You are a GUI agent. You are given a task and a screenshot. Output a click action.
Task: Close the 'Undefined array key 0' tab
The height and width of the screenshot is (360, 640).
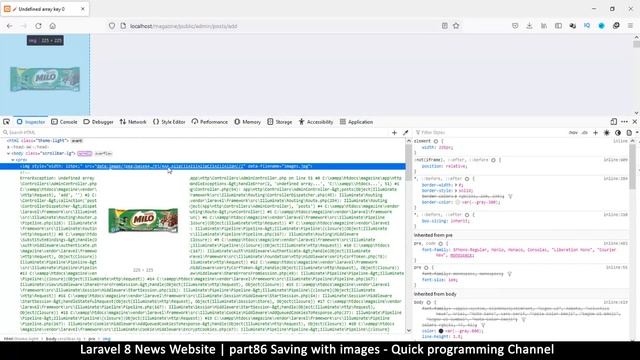click(82, 9)
